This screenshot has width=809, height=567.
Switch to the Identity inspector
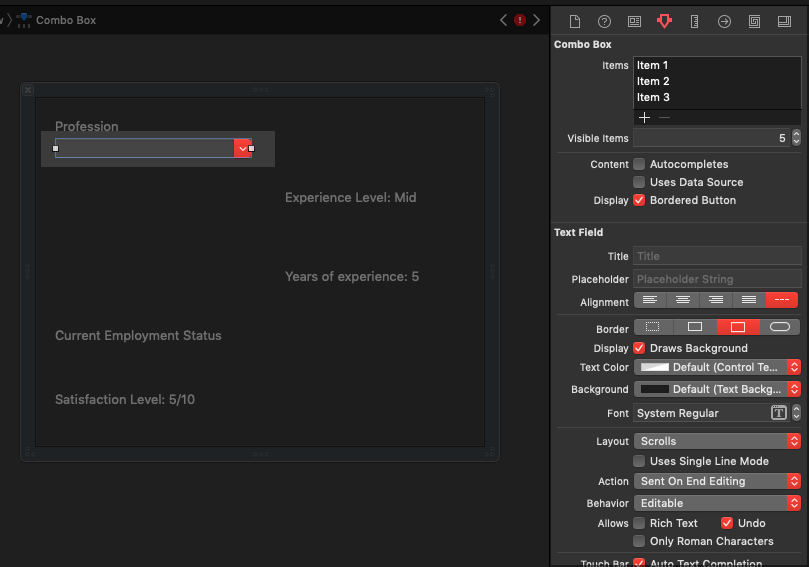pos(634,21)
